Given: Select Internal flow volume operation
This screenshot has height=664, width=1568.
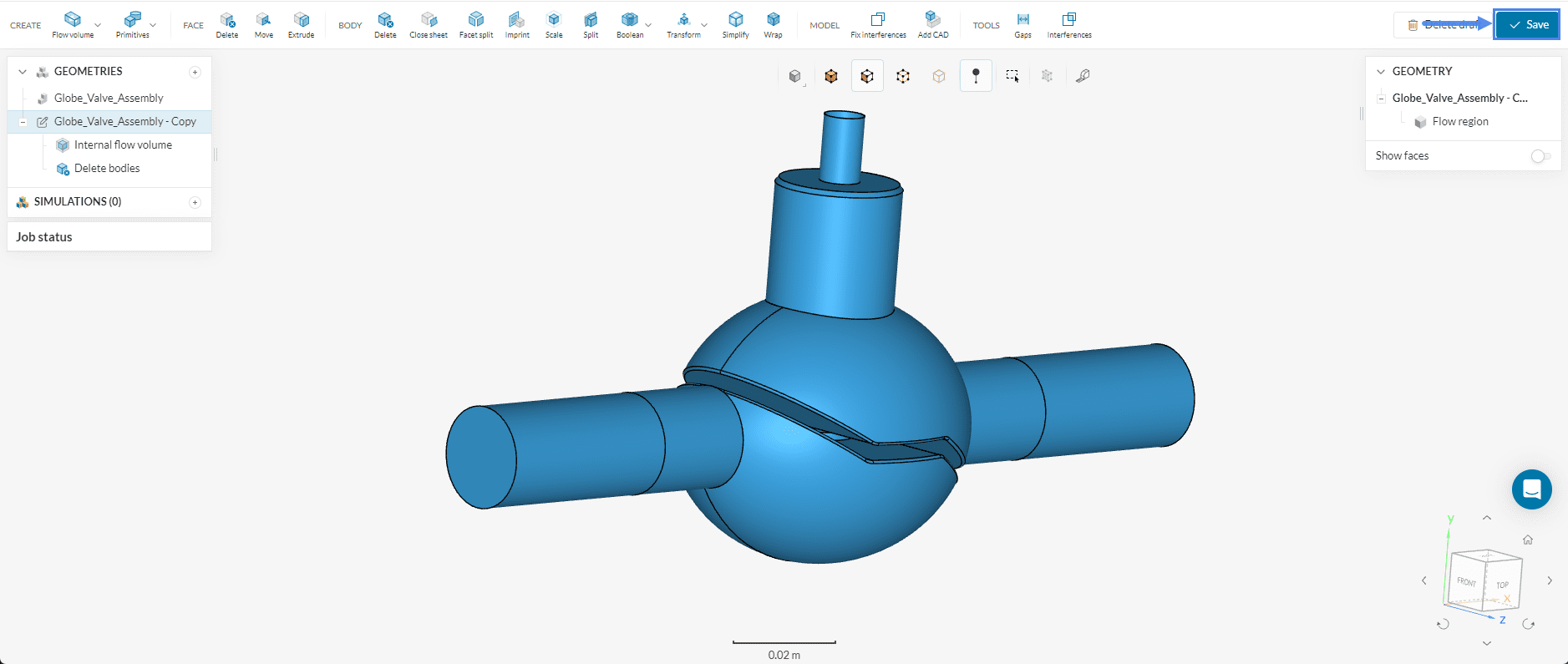Looking at the screenshot, I should 123,145.
